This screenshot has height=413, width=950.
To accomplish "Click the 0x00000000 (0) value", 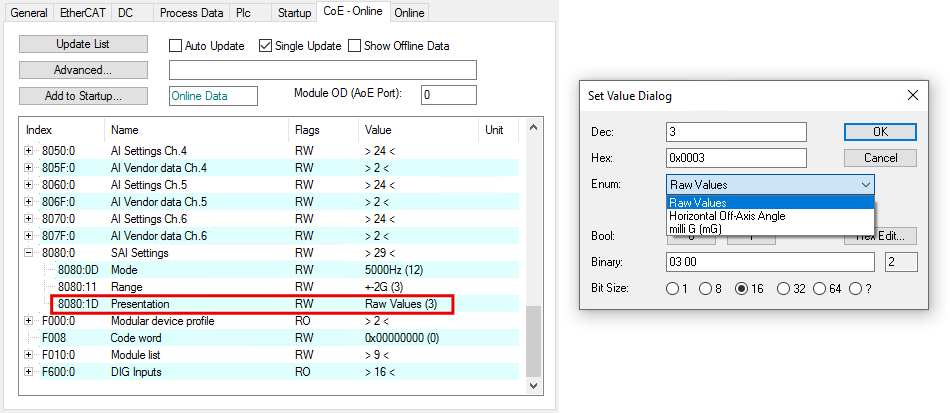I will [402, 337].
